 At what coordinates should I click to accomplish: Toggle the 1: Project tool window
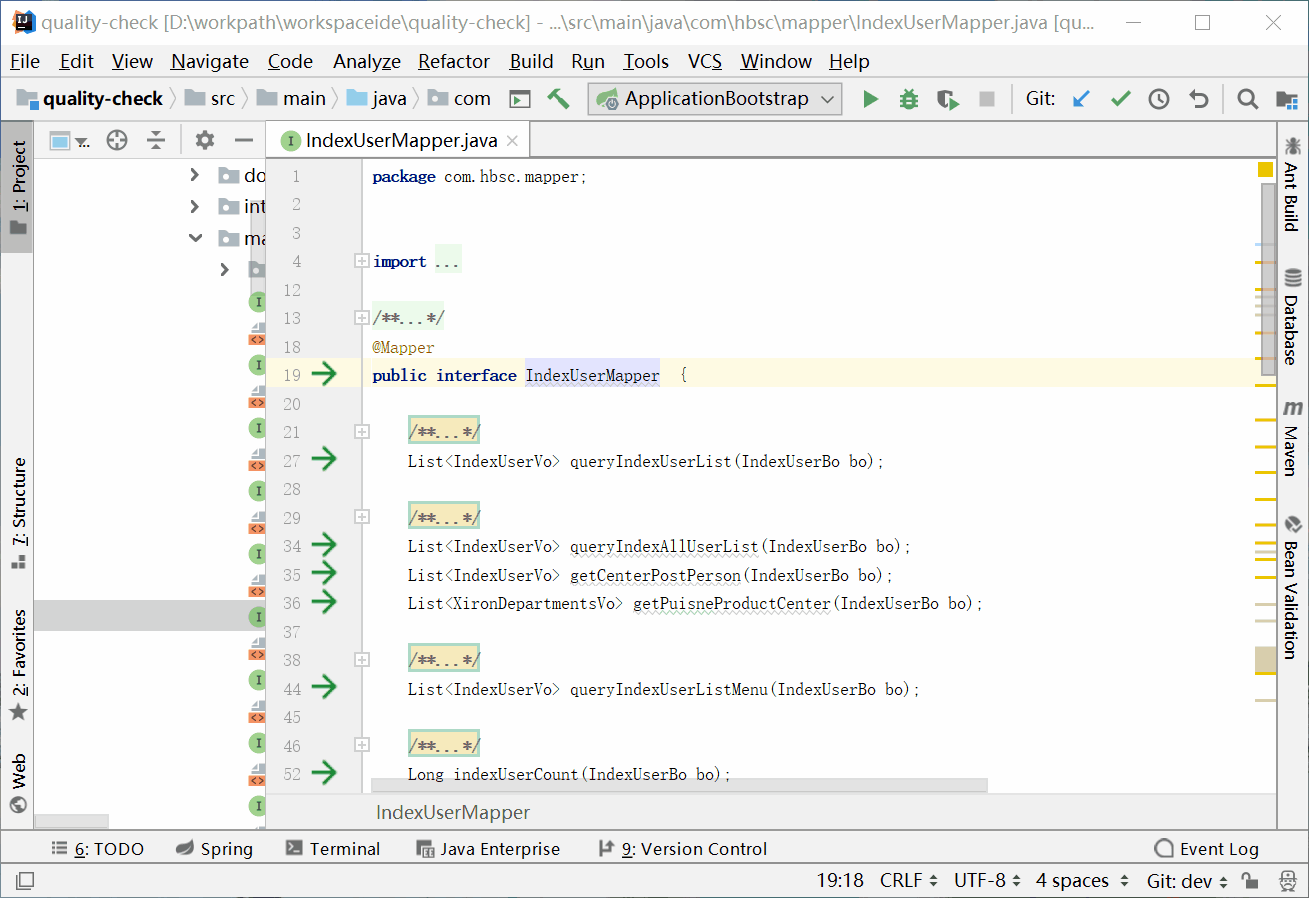click(17, 187)
